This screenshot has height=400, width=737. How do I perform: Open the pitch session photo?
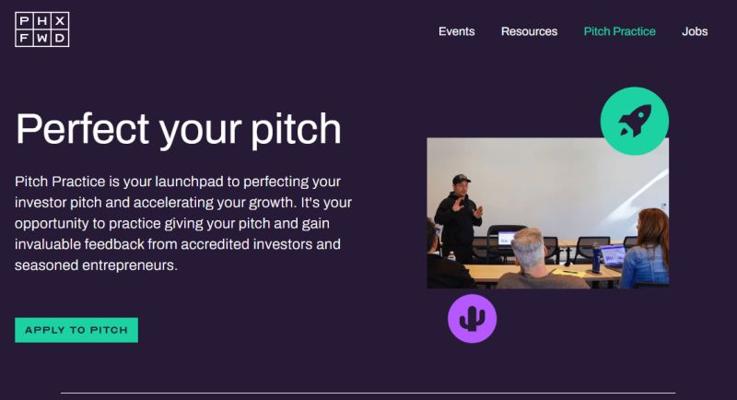(548, 213)
